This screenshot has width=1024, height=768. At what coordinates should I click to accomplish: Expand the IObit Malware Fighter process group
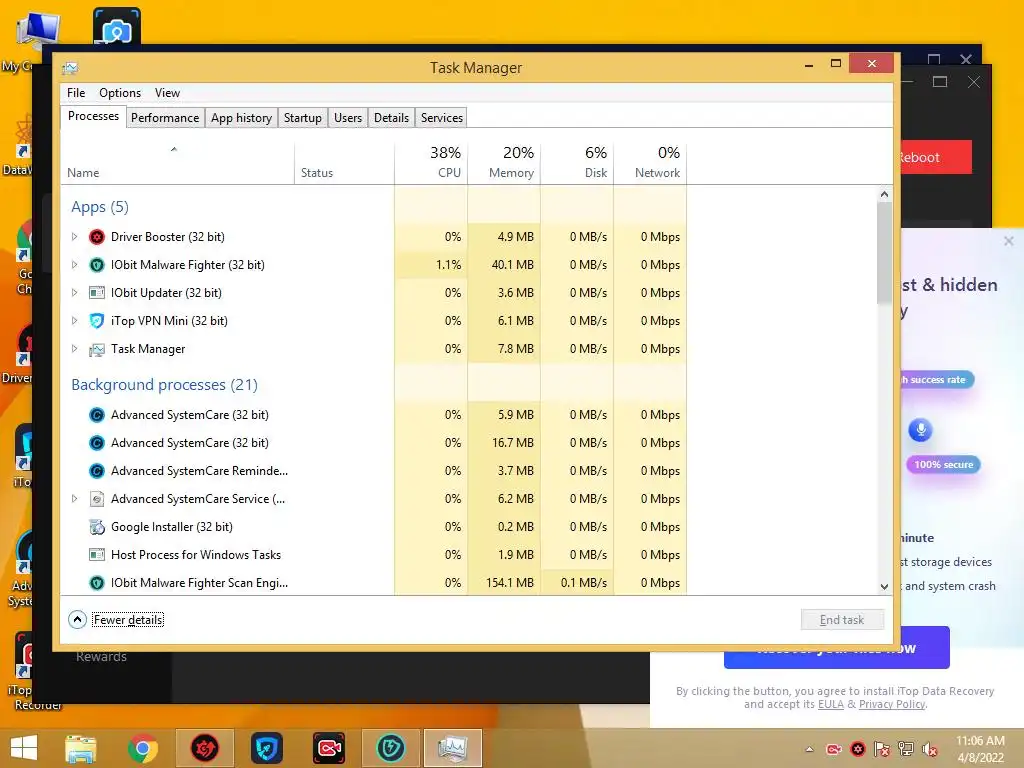tap(74, 265)
